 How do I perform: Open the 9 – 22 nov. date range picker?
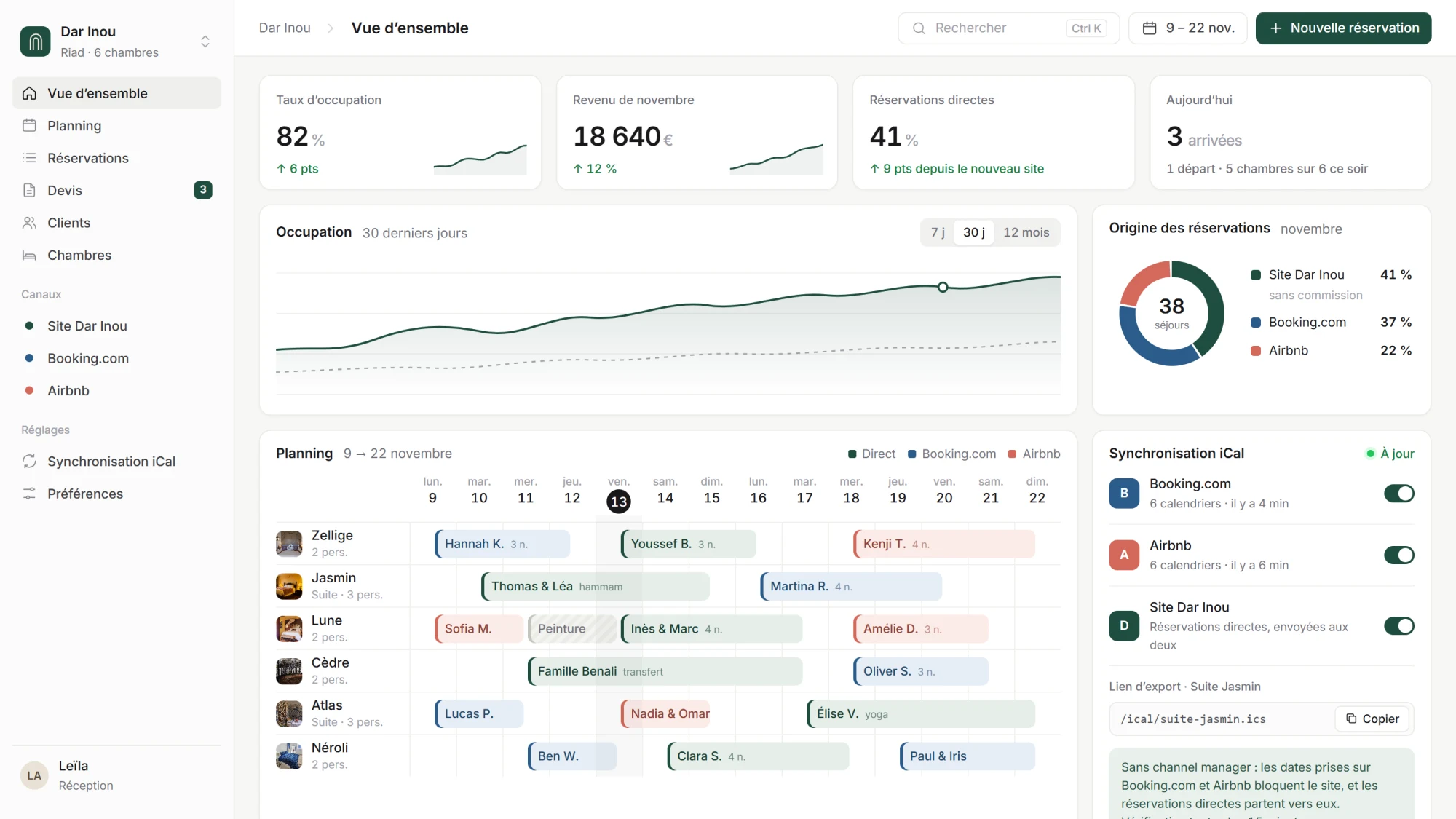pos(1187,28)
